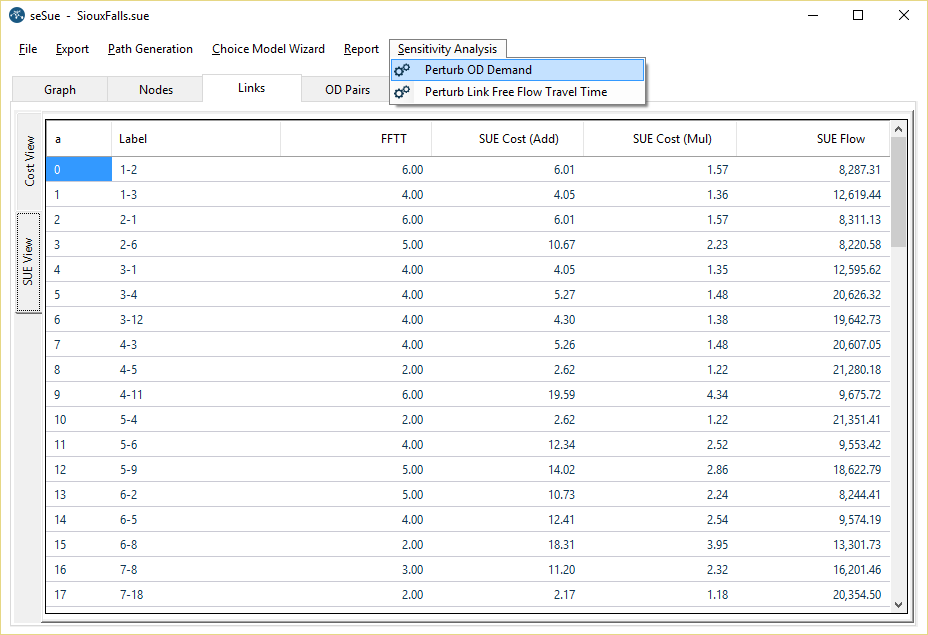Select the Cost View vertical tab

[29, 160]
